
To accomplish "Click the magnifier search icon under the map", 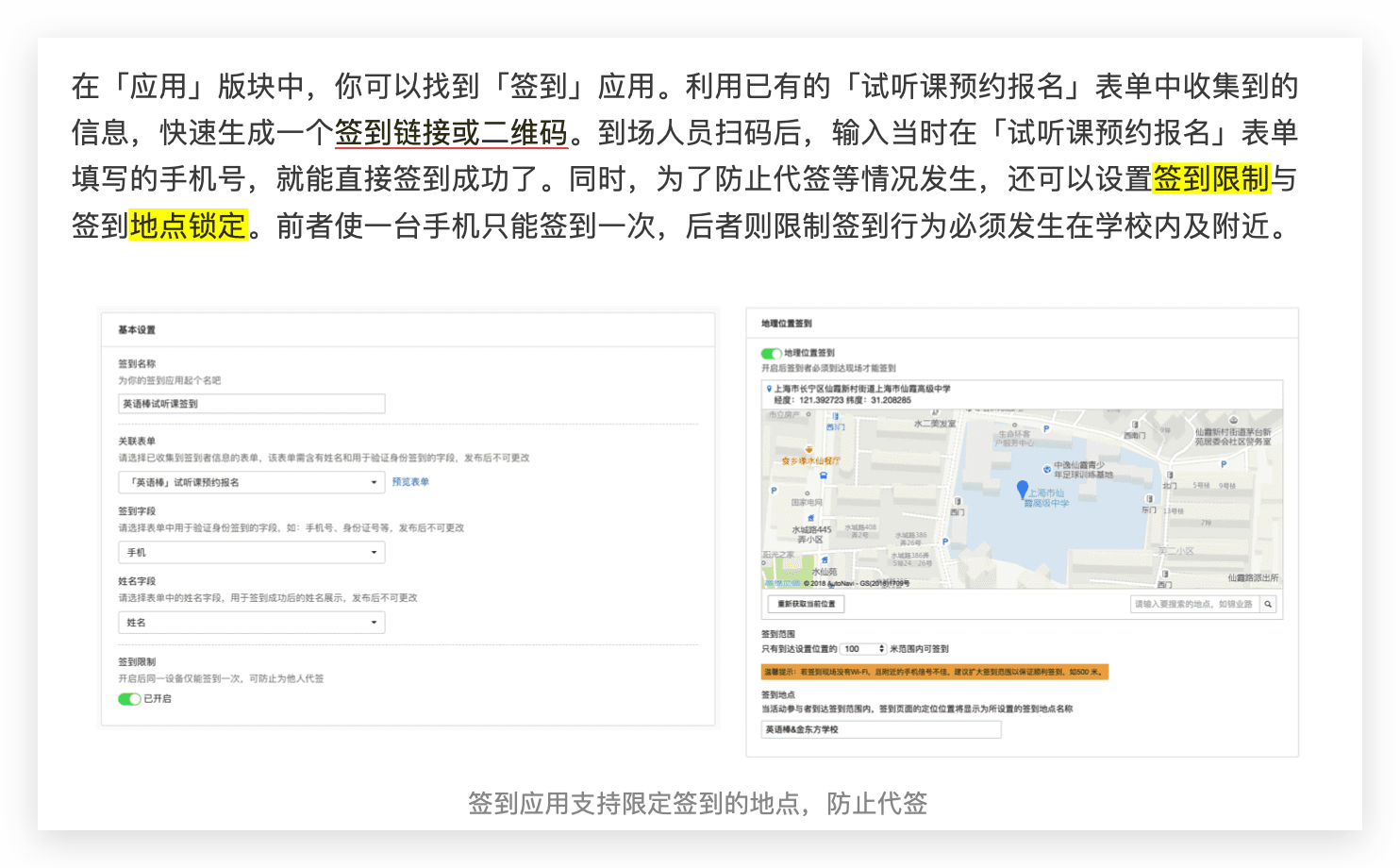I will tap(1268, 604).
